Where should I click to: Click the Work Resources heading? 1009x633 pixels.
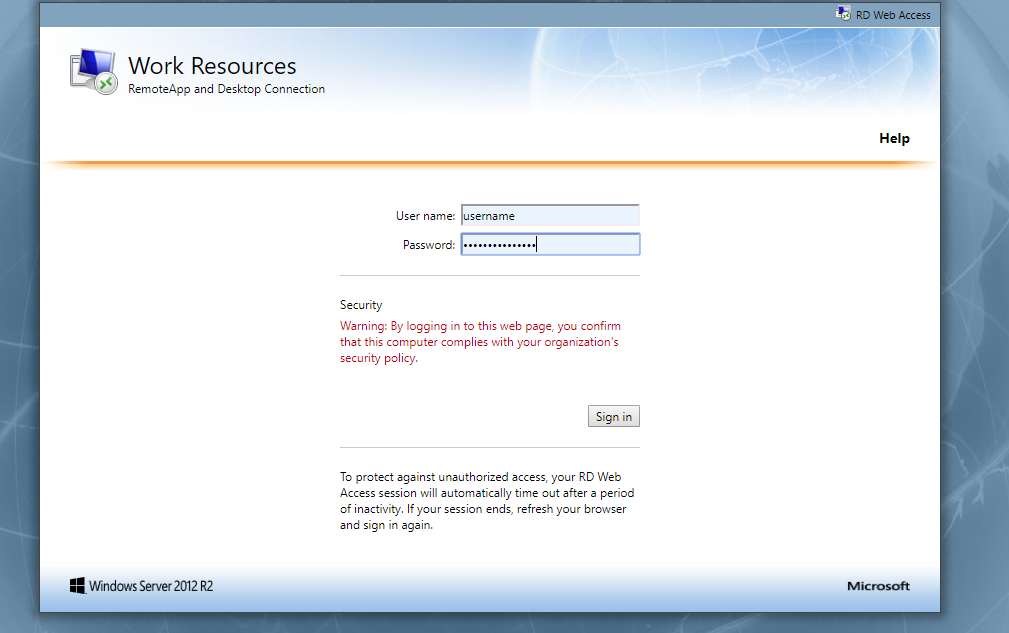pyautogui.click(x=212, y=66)
